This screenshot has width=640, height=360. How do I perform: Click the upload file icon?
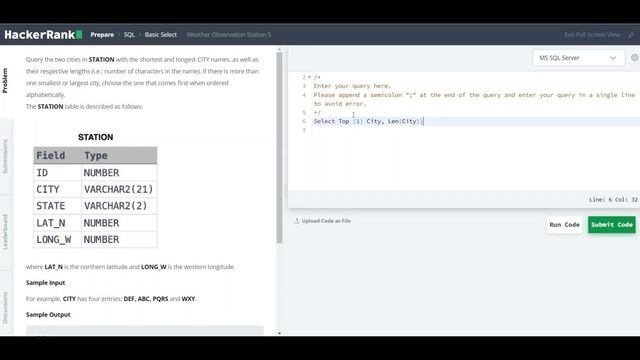pyautogui.click(x=297, y=221)
